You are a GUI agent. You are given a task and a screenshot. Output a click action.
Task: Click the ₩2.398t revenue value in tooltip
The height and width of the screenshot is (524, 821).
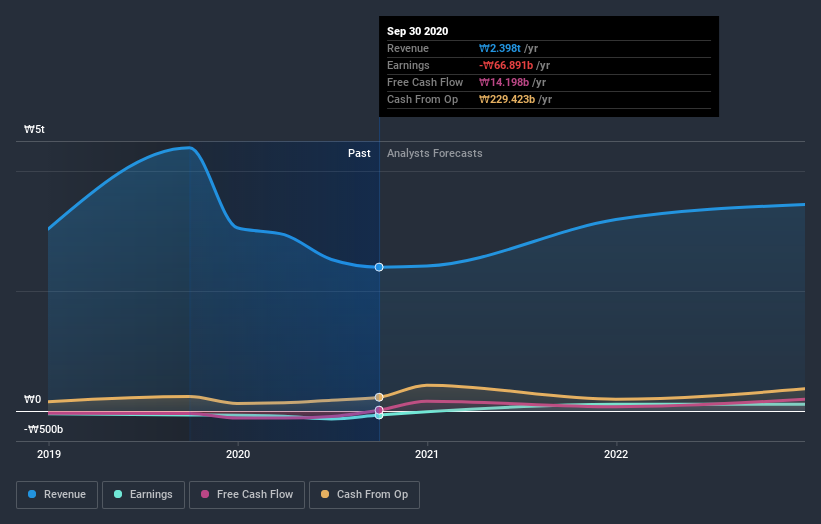500,48
